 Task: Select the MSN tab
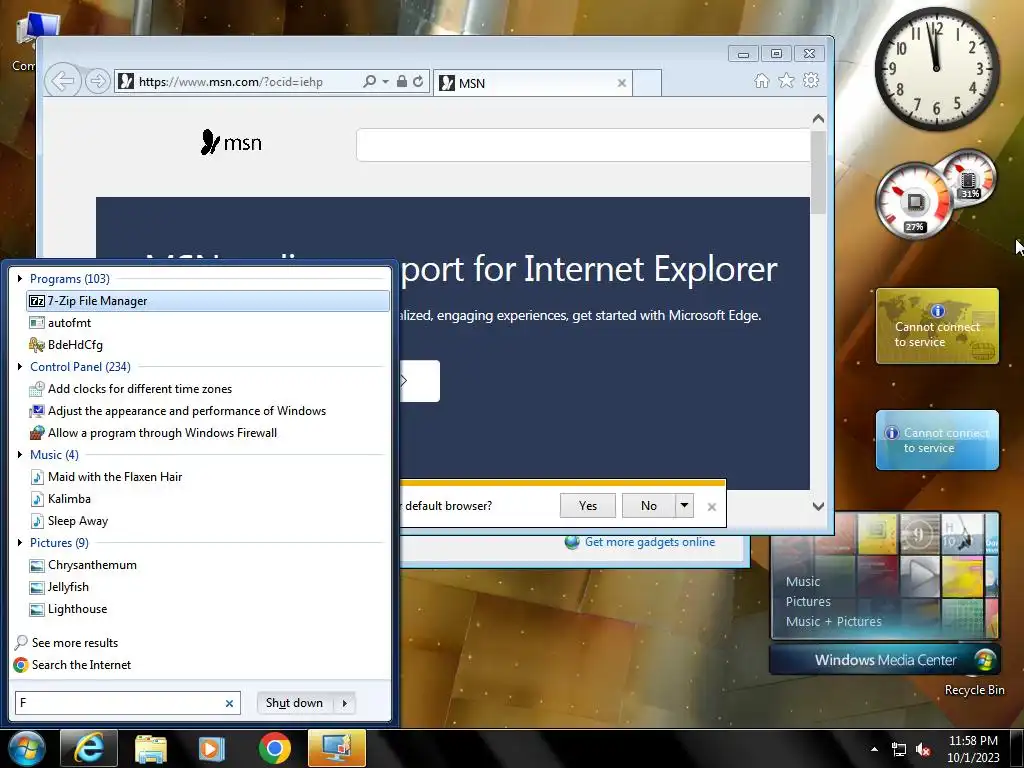(x=533, y=83)
